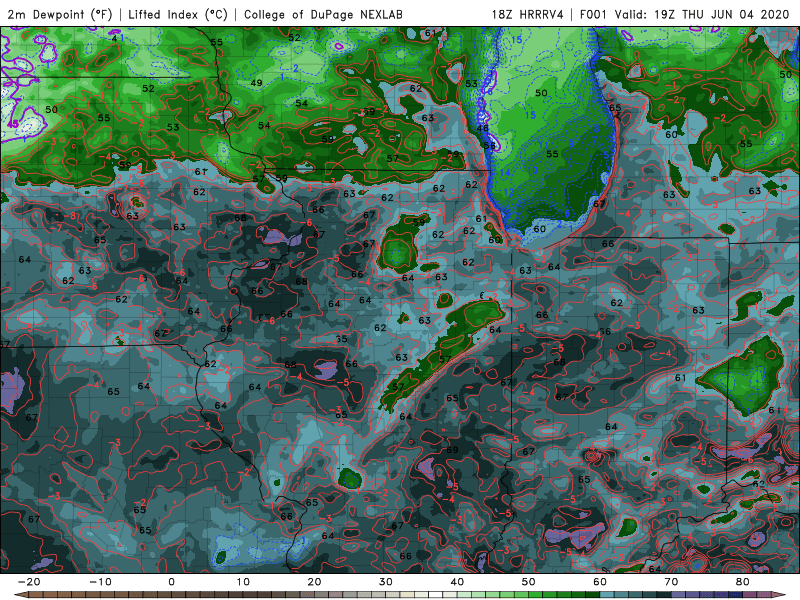
Task: Pick the purple swatch just after the 70 mark
Action: (x=678, y=594)
